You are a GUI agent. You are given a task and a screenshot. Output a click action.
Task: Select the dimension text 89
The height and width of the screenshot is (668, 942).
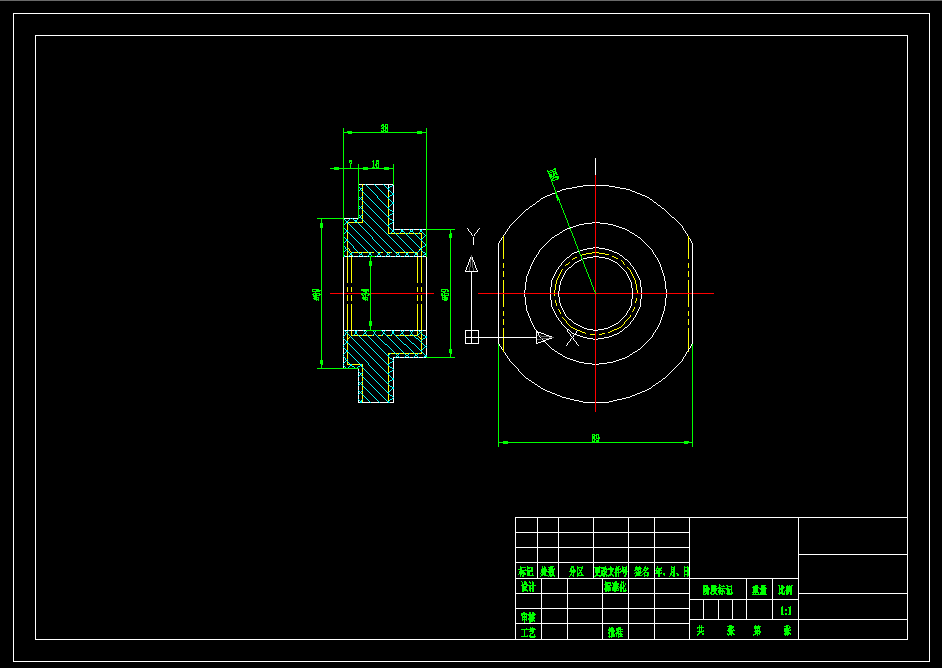tap(595, 438)
